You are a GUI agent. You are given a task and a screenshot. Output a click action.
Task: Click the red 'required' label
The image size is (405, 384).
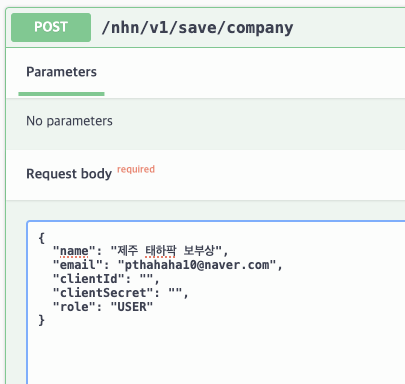(136, 169)
